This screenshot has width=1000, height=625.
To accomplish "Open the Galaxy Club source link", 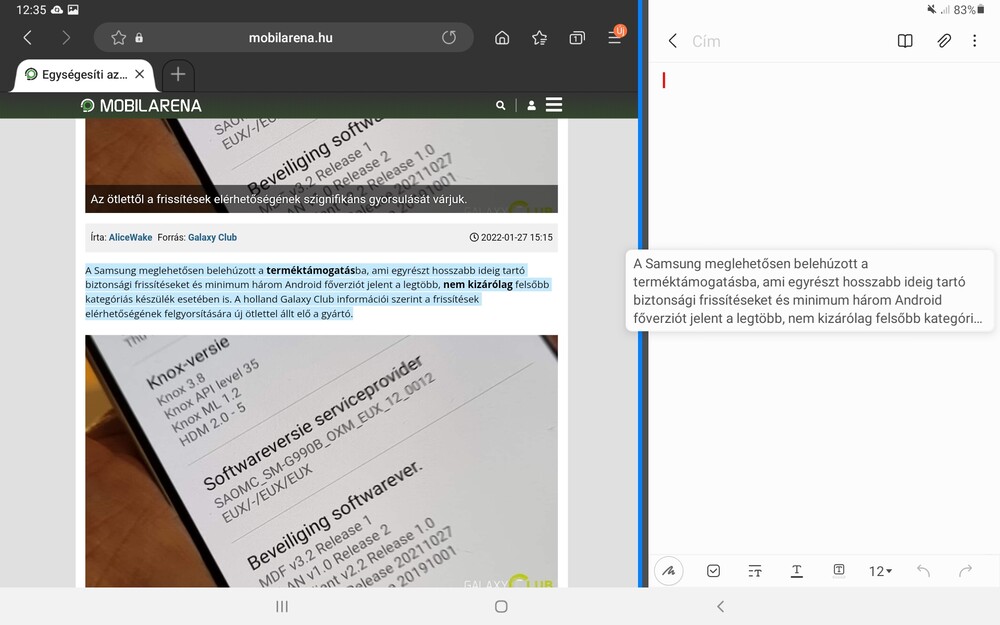I will 212,237.
